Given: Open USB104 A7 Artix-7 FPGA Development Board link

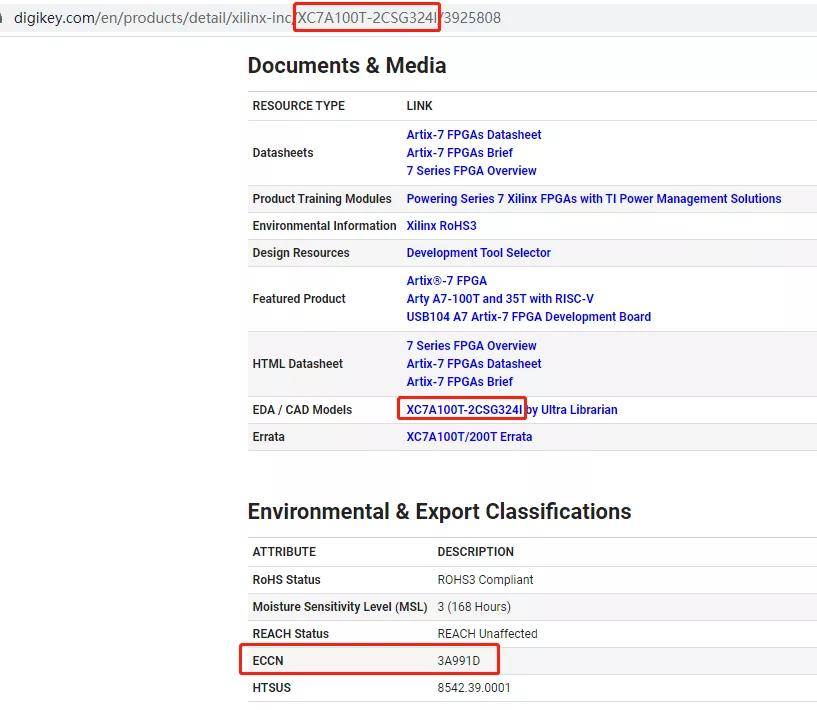Looking at the screenshot, I should pos(528,317).
